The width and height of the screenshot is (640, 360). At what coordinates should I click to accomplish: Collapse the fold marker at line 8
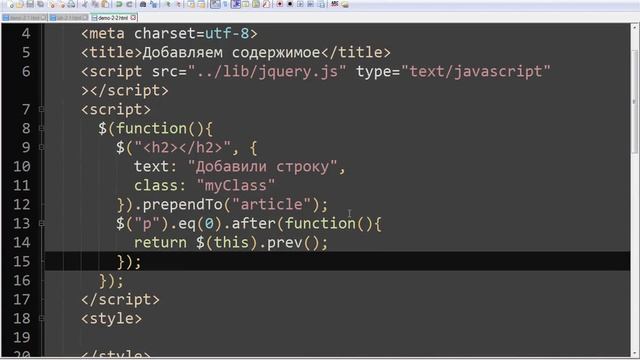[x=41, y=128]
